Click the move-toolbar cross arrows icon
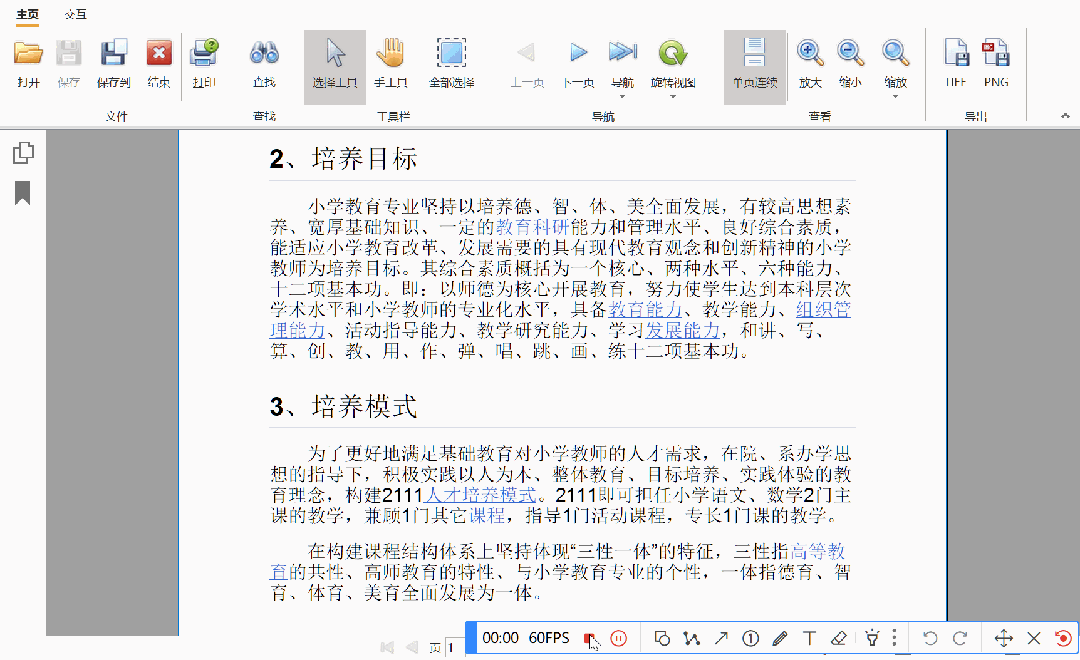Screen dimensions: 1080x660 click(x=1004, y=639)
